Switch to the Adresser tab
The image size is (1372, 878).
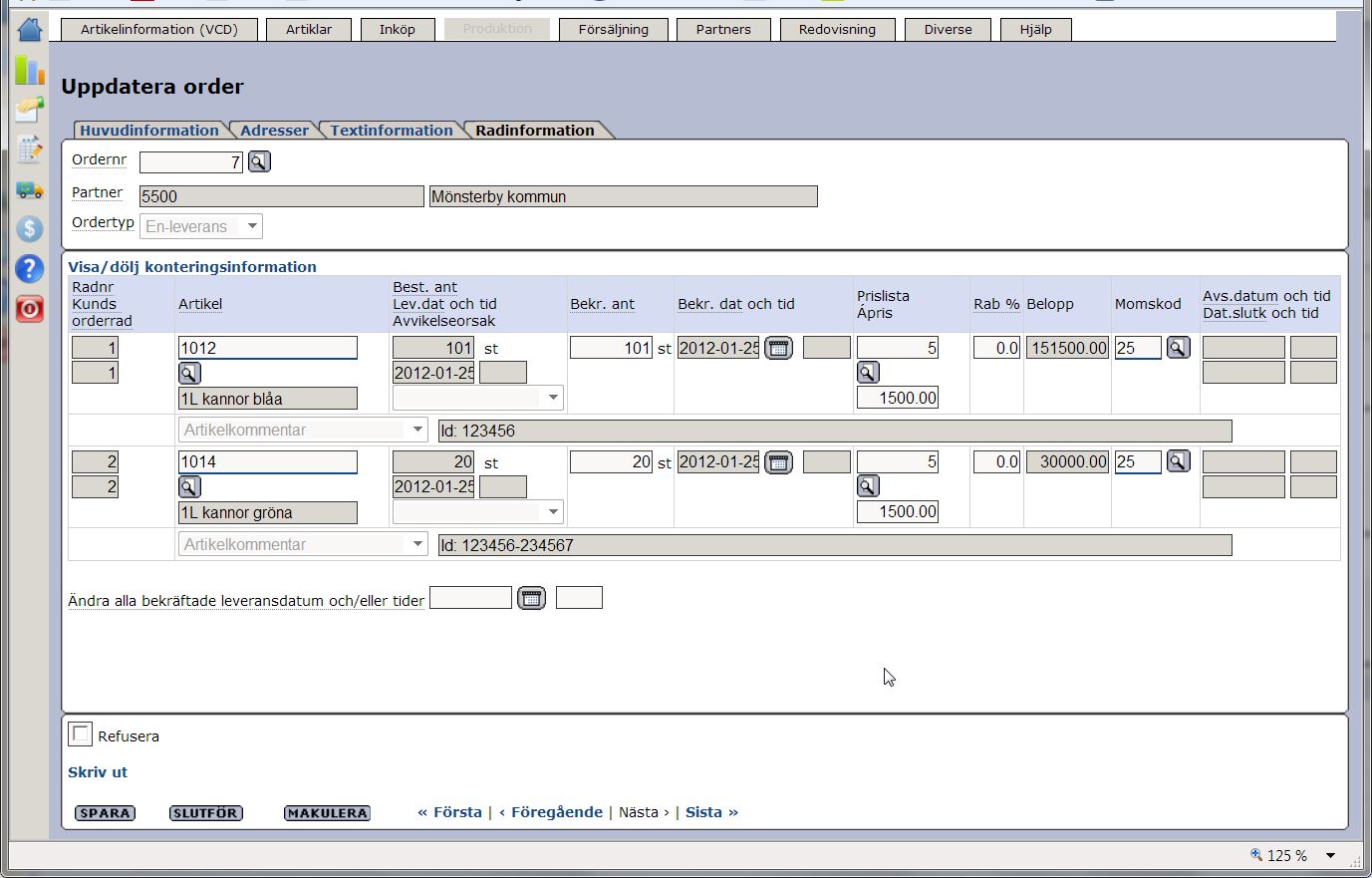pyautogui.click(x=274, y=131)
